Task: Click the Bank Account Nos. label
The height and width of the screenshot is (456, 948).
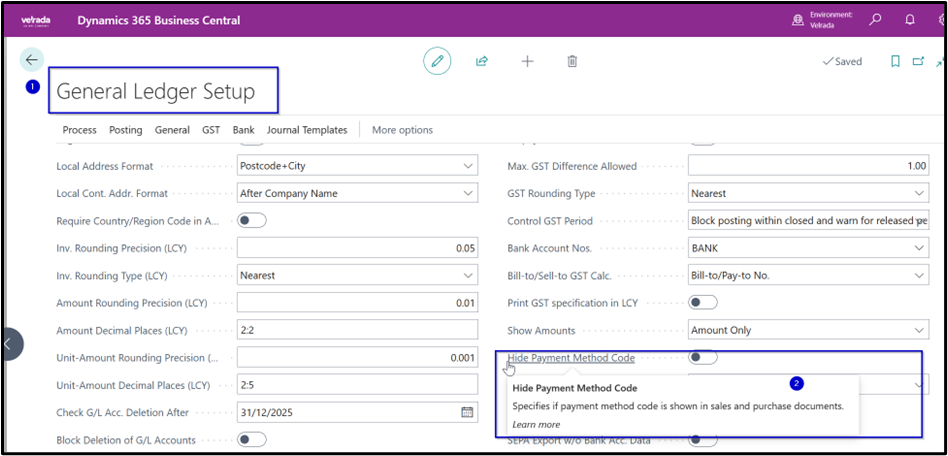Action: 550,249
